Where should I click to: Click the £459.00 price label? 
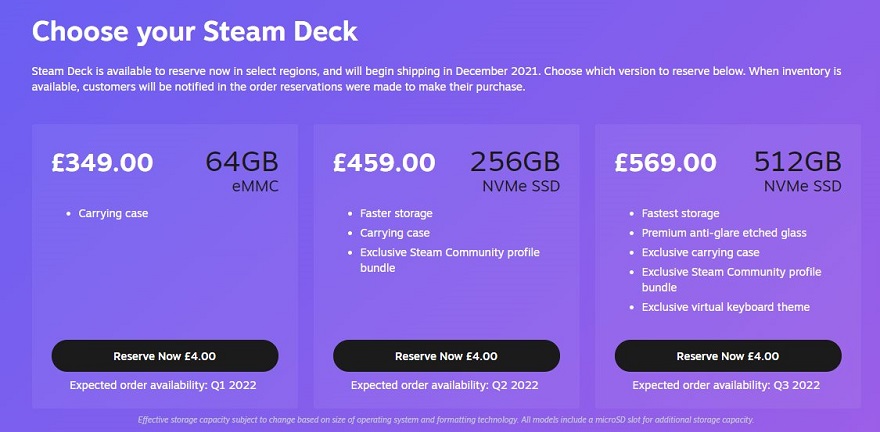384,163
